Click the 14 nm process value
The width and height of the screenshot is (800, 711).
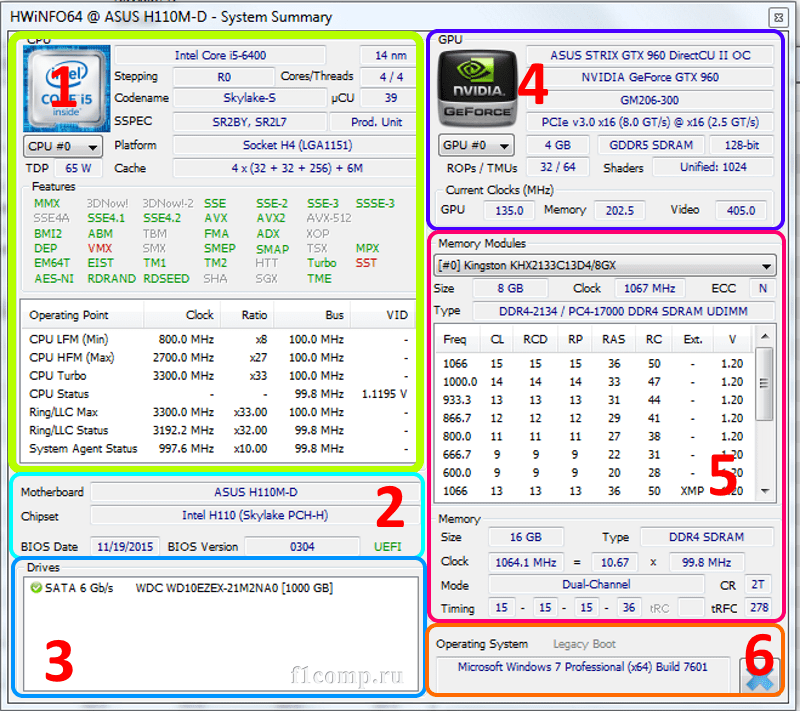click(x=390, y=55)
